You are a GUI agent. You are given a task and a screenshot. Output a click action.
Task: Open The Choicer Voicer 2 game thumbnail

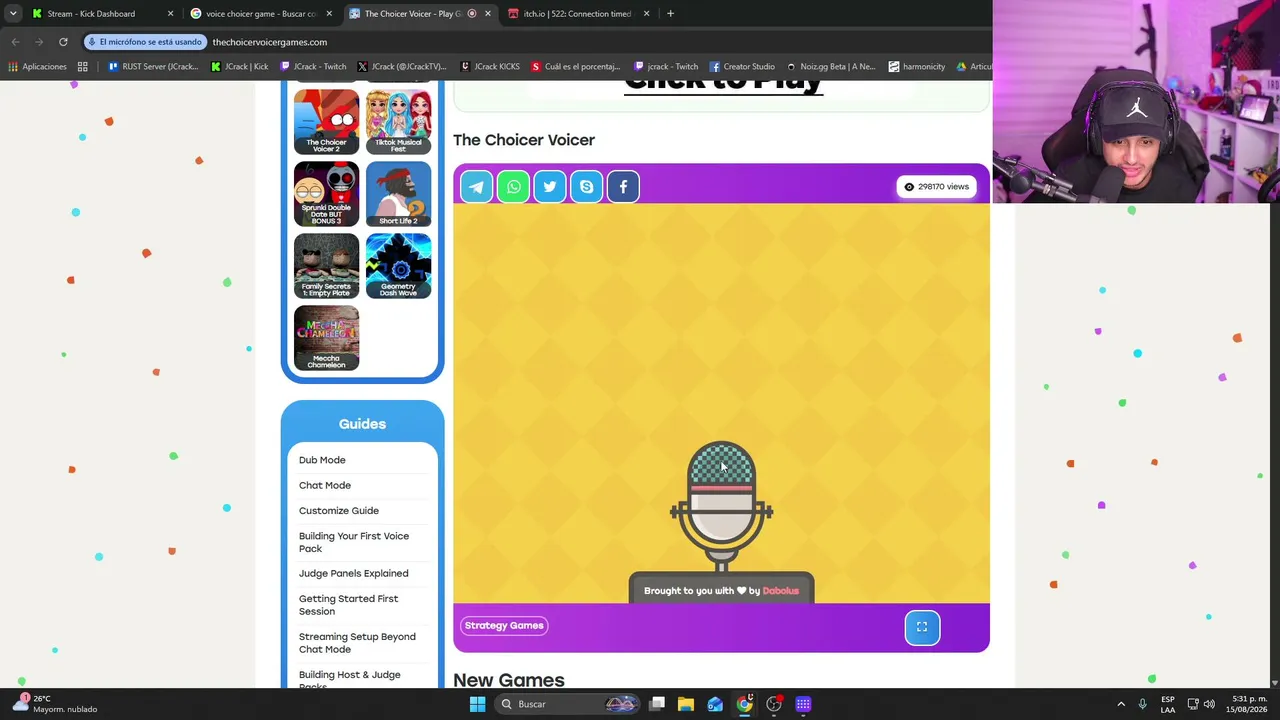point(326,122)
